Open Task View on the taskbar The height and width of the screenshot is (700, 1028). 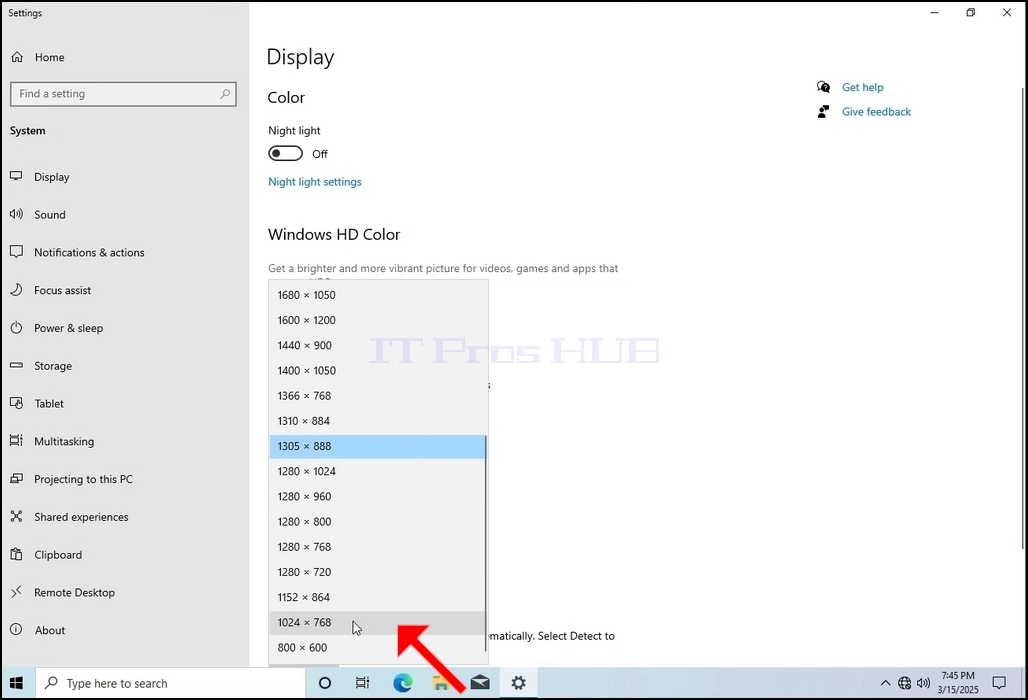tap(363, 683)
